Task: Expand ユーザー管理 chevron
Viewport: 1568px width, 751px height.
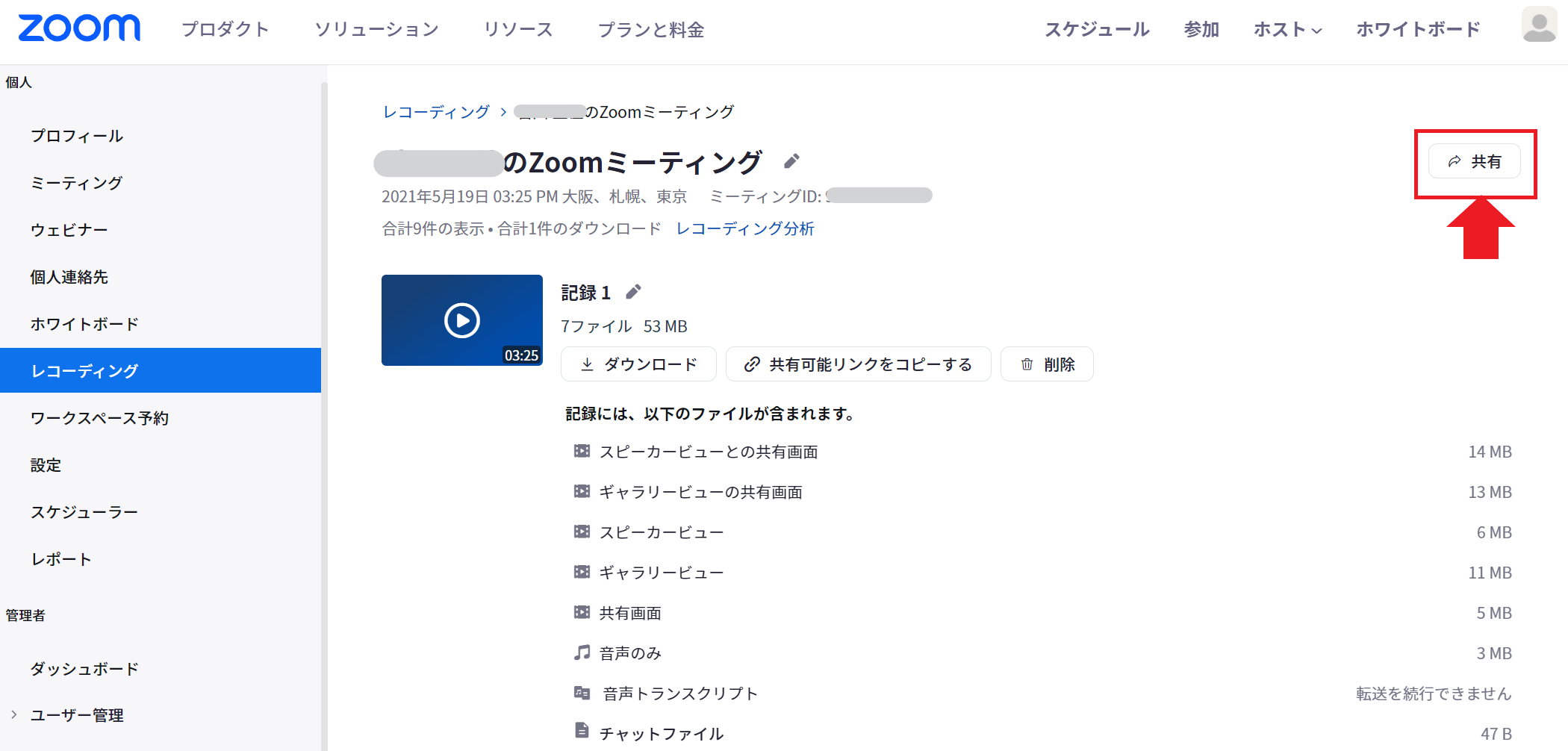Action: (13, 714)
